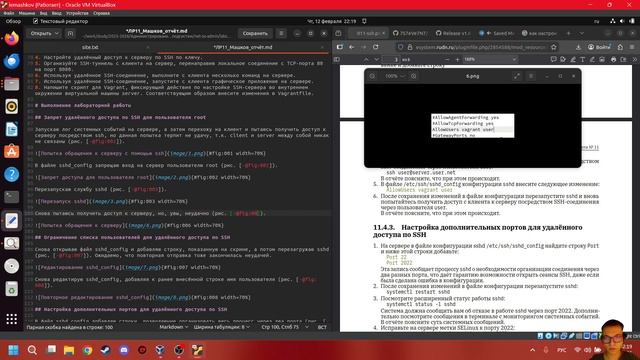This screenshot has width=640, height=360.
Task: Open VirtualBox Вид menu
Action: [43, 13]
